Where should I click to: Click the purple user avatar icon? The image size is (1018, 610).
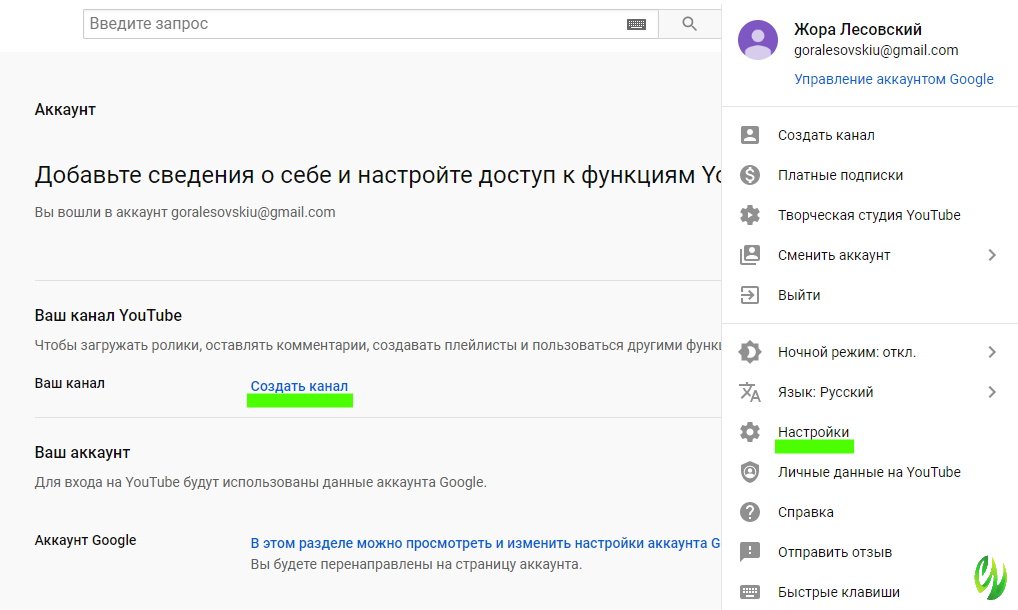tap(758, 40)
